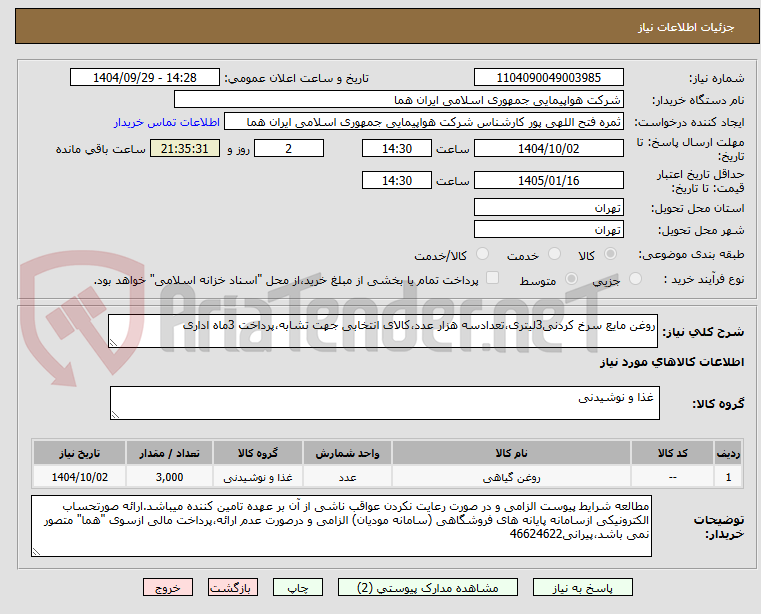The width and height of the screenshot is (761, 614).
Task: Click the بازگشت back button
Action: 232,587
